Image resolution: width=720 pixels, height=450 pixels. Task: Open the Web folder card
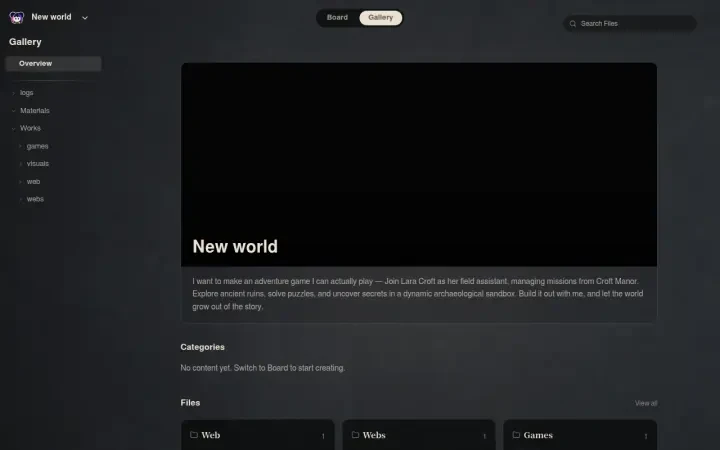coord(258,435)
